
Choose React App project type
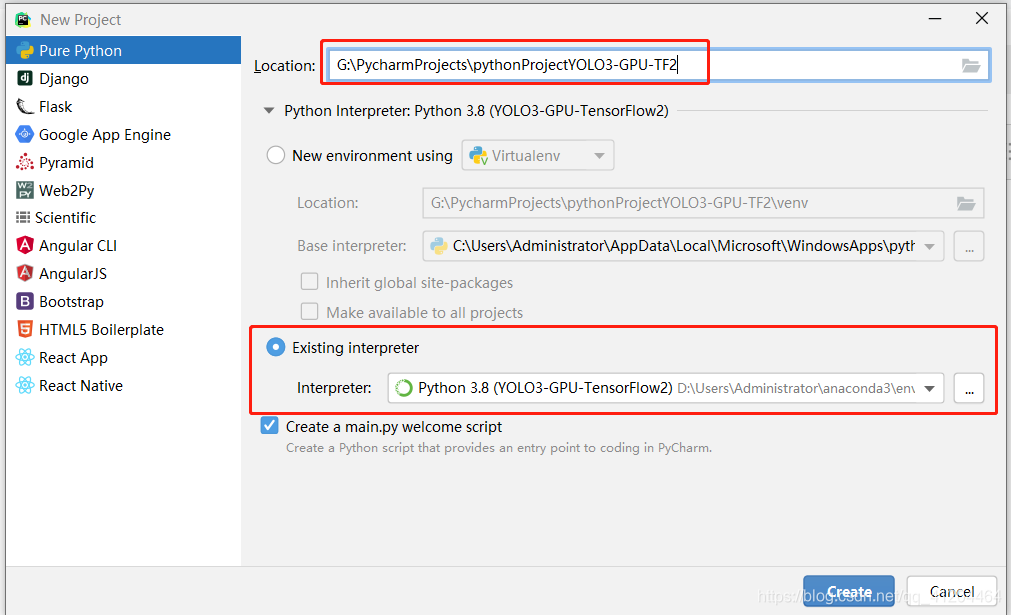(x=123, y=357)
